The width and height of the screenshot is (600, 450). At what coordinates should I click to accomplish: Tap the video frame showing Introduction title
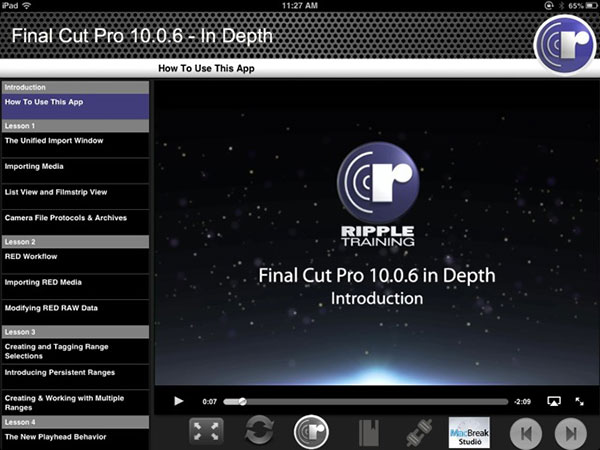tap(377, 233)
